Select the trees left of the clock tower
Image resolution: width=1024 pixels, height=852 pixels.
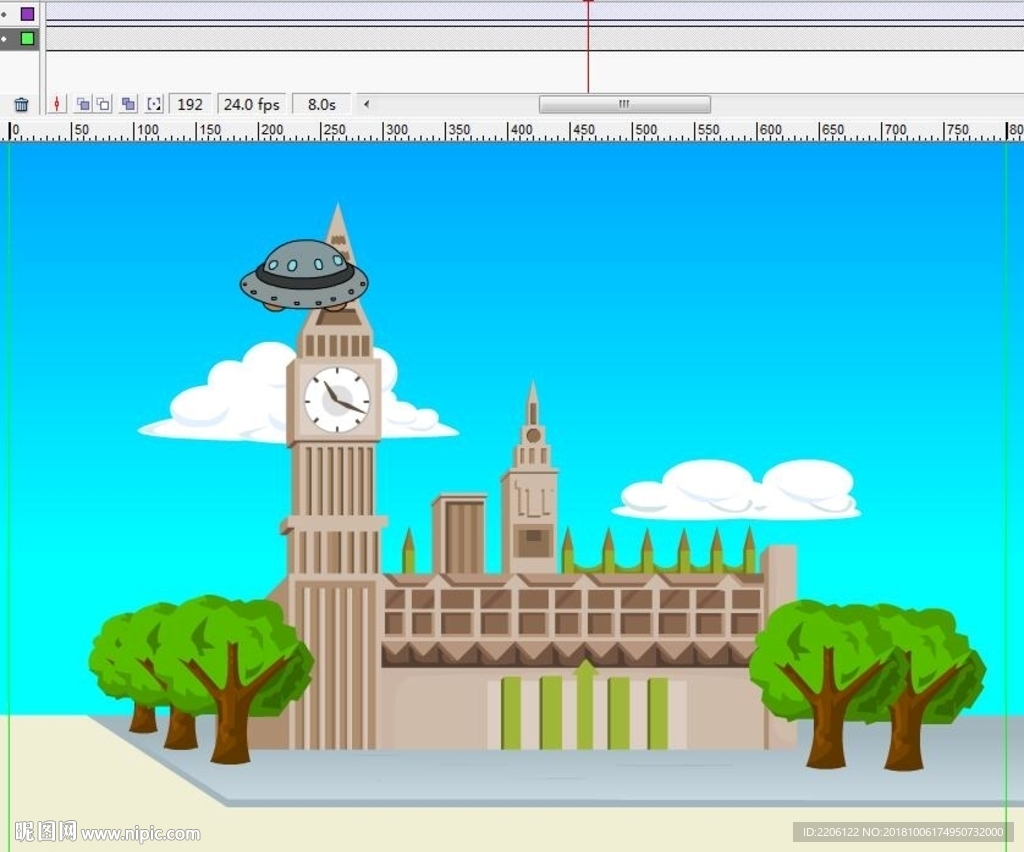pyautogui.click(x=201, y=678)
